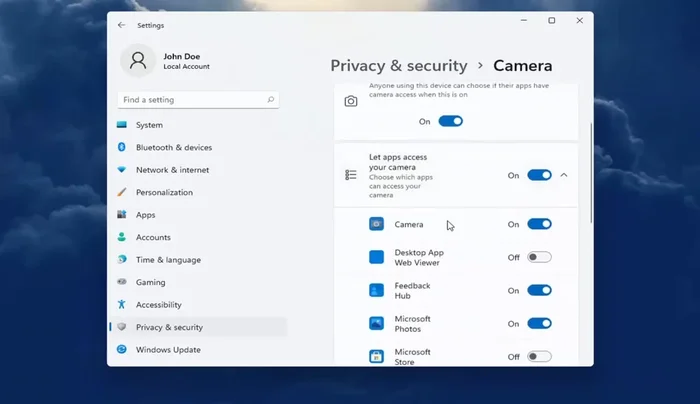
Task: Turn off the Camera app toggle
Action: 539,224
